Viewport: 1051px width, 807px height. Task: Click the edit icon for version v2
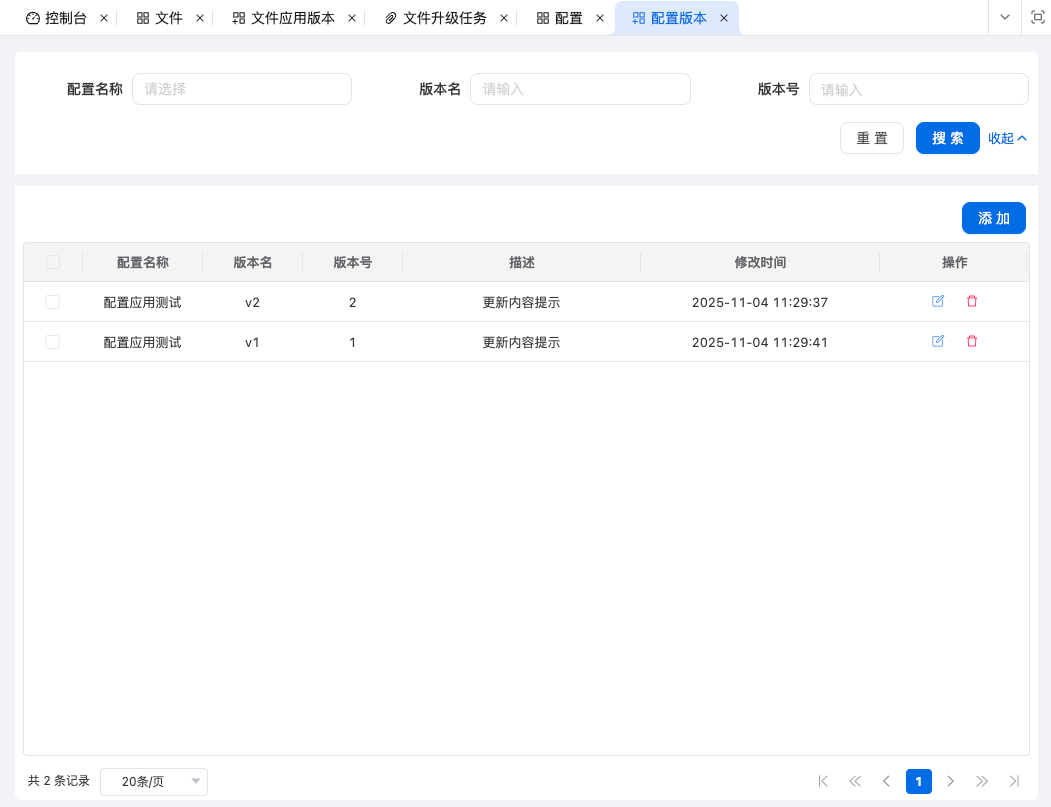point(938,301)
